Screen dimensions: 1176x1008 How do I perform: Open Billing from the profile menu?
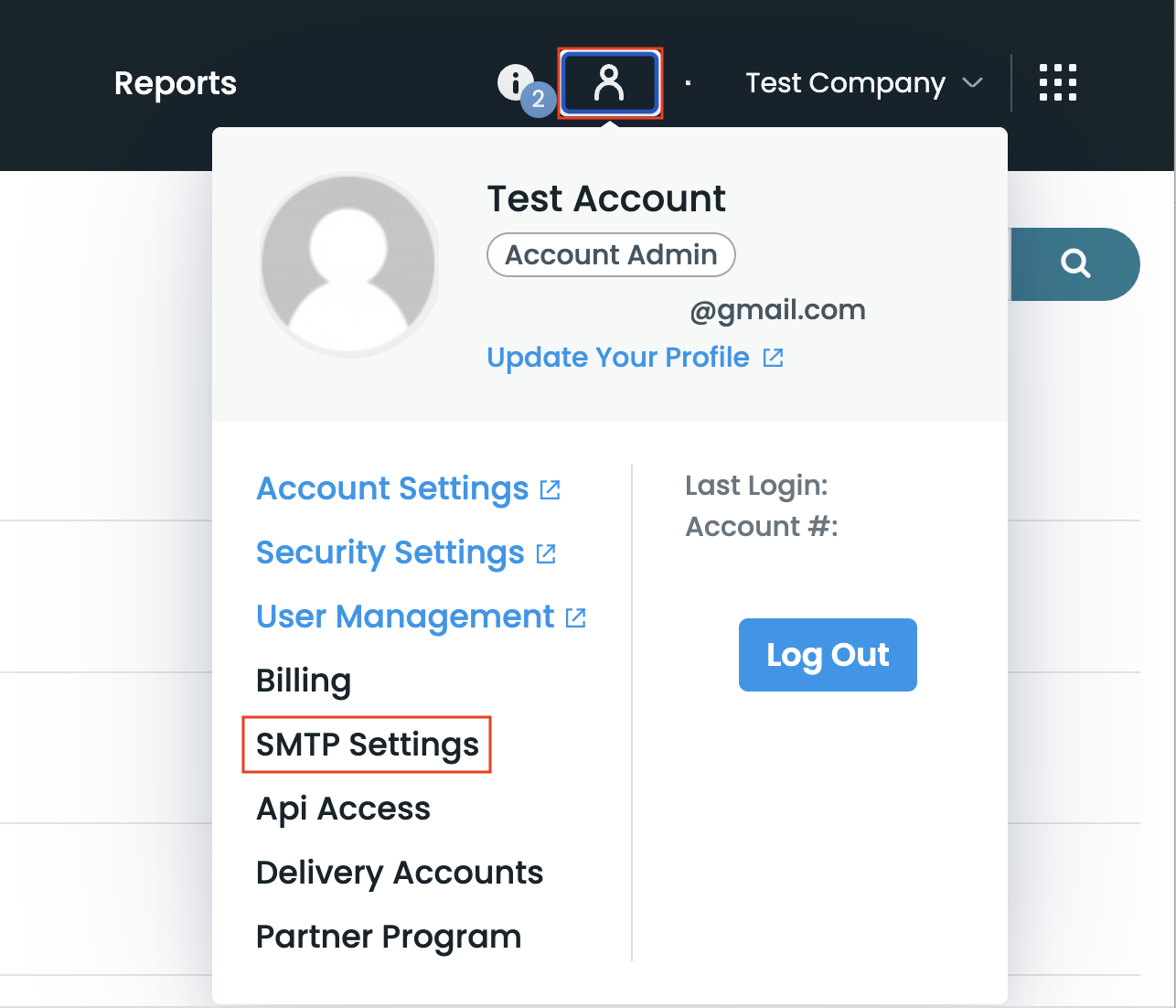pos(304,681)
